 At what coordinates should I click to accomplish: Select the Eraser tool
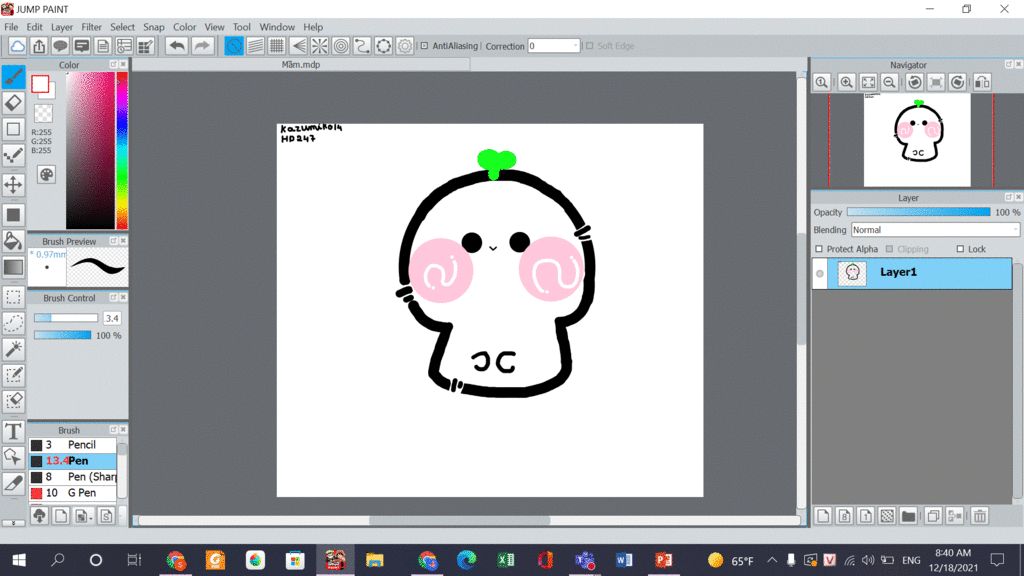coord(13,103)
